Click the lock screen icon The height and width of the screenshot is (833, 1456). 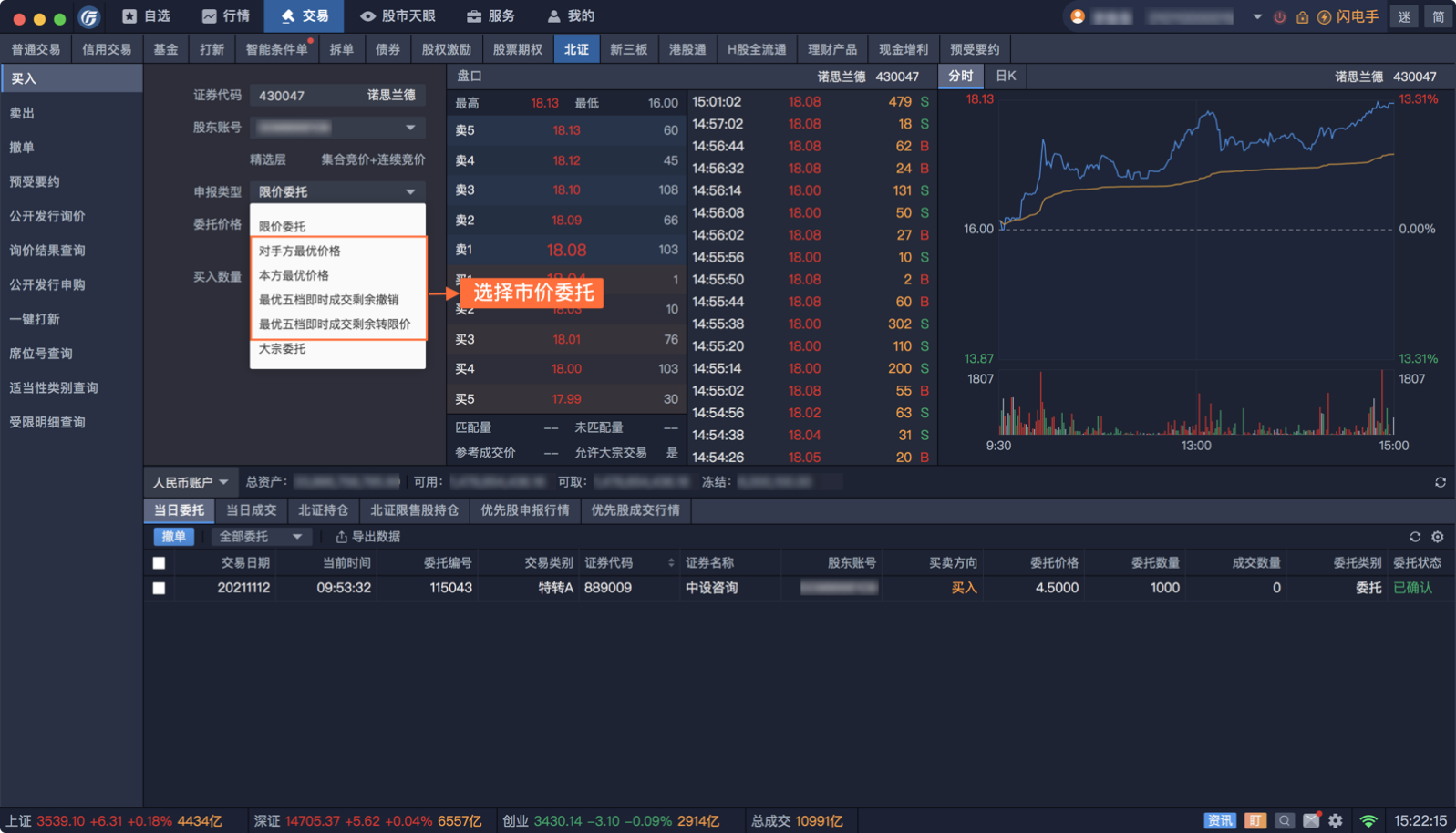1302,17
